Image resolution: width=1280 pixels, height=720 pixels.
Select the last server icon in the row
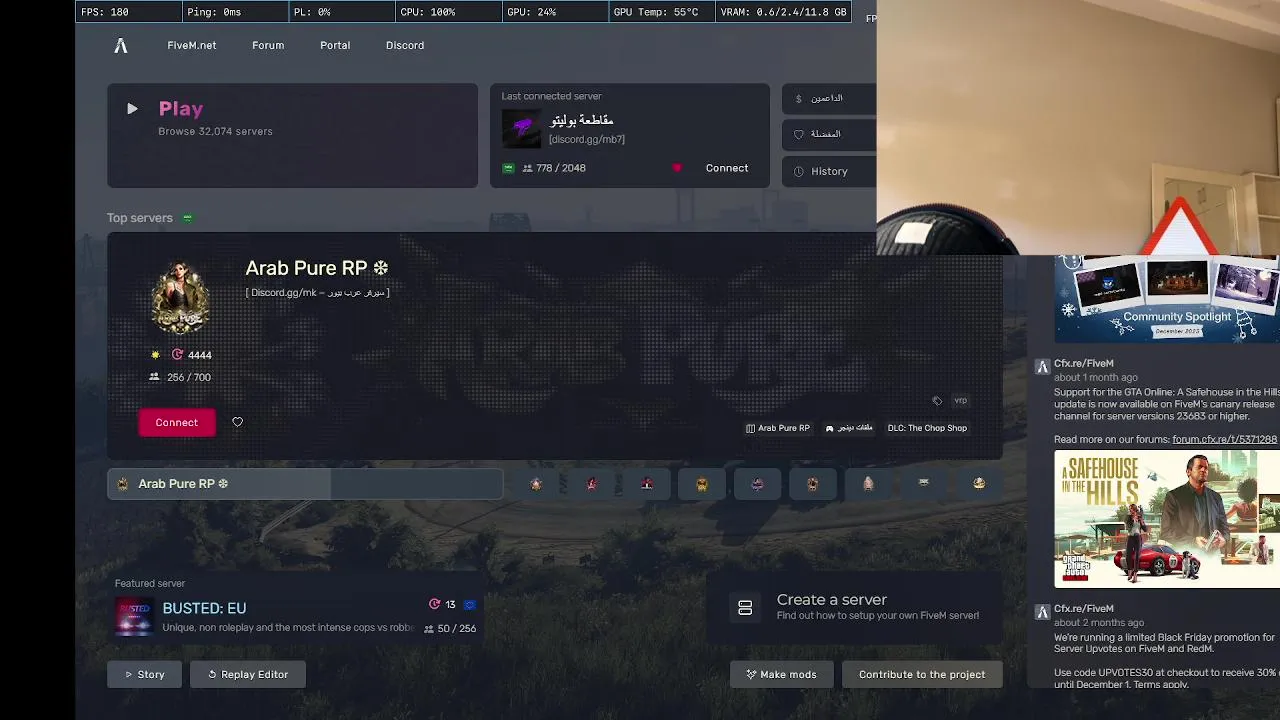pyautogui.click(x=979, y=484)
